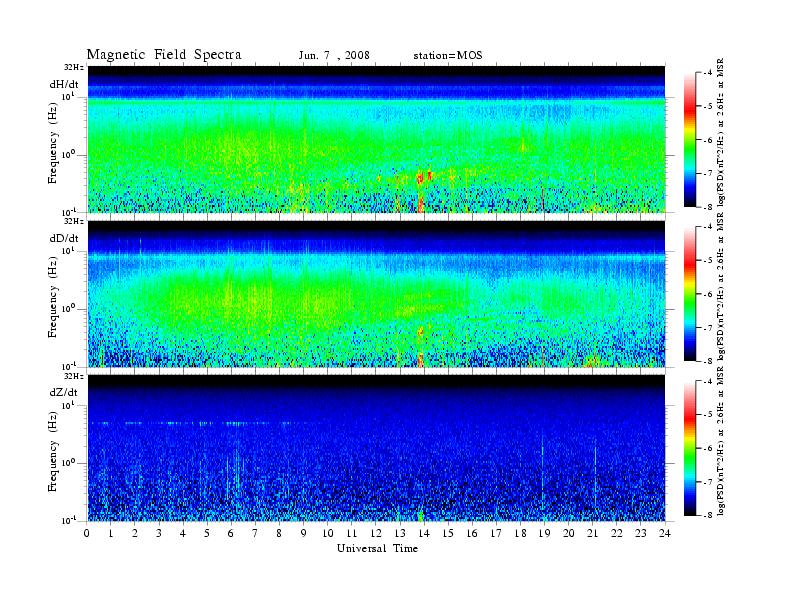
Task: Click the "Universal Time" axis title
Action: 377,548
